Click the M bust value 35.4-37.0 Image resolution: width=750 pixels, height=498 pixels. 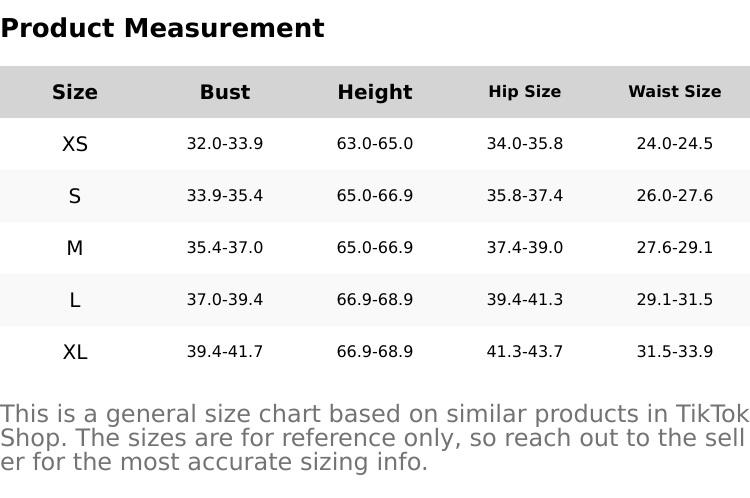point(225,248)
